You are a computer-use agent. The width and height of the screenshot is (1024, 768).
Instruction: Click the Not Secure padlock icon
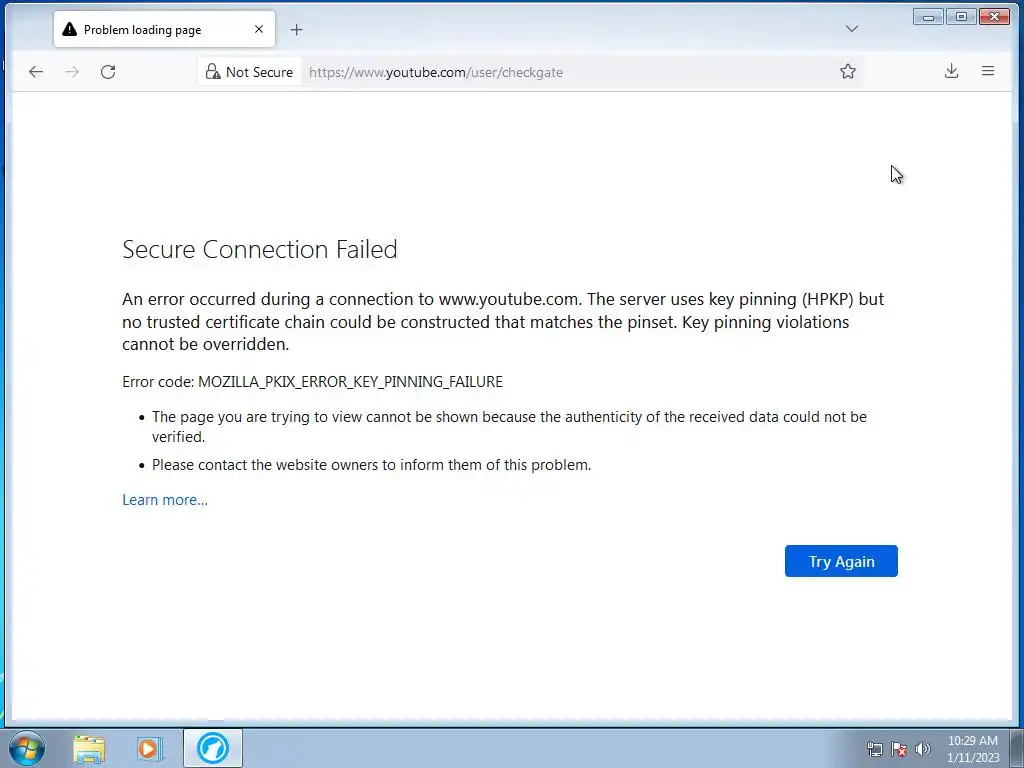tap(213, 72)
